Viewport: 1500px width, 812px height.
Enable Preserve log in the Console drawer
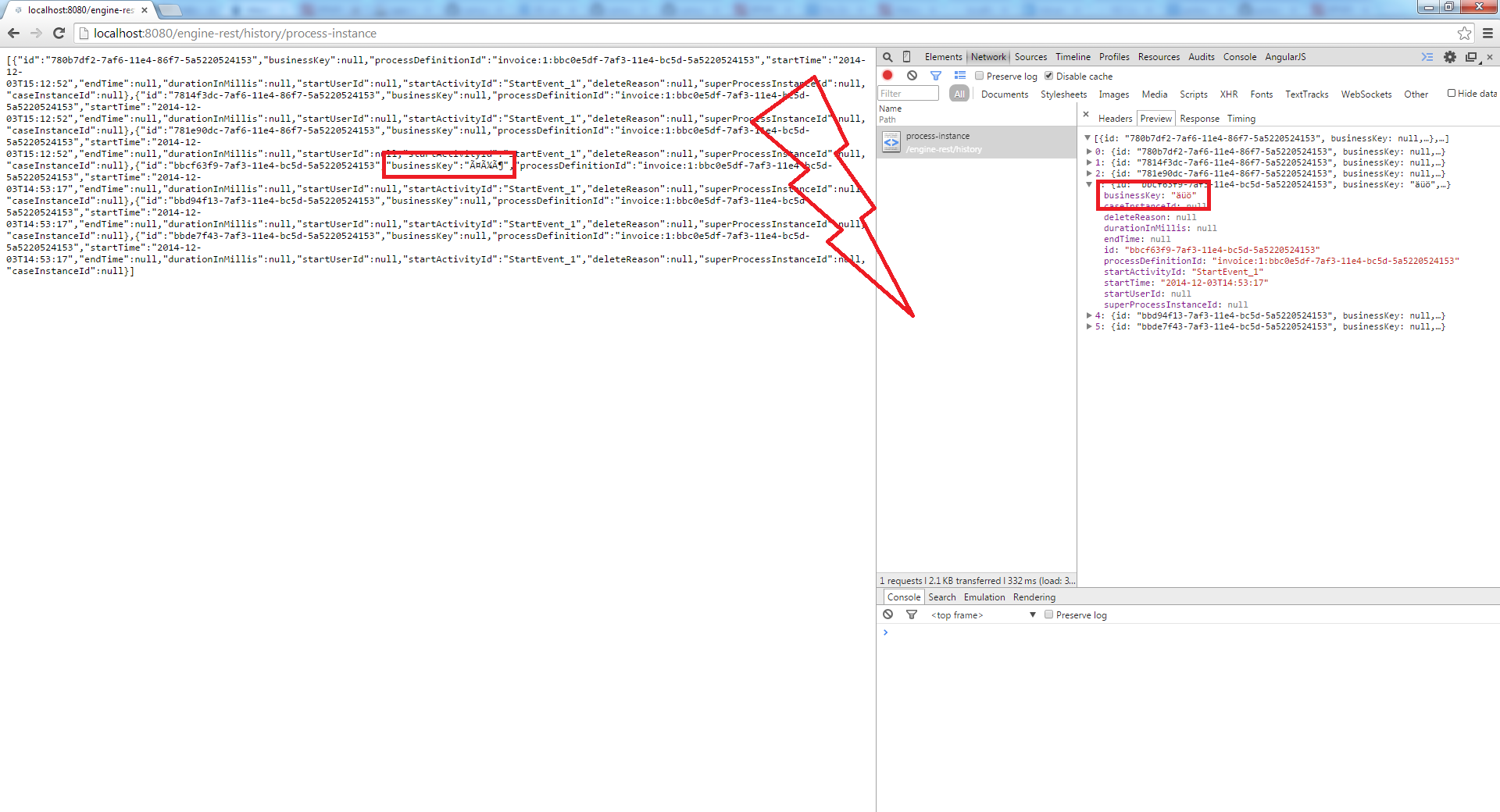pyautogui.click(x=1049, y=615)
